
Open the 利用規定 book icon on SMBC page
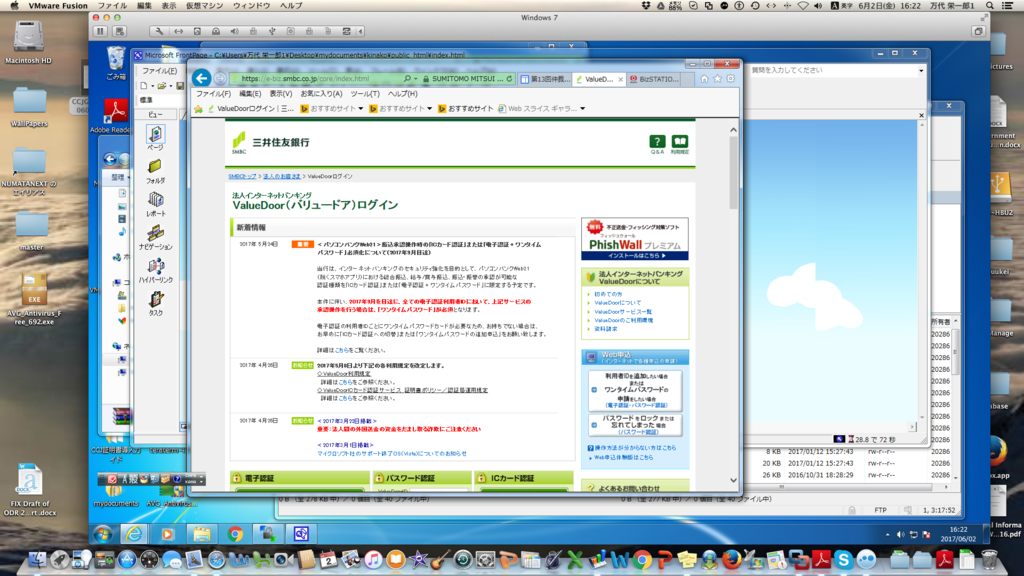tap(680, 144)
